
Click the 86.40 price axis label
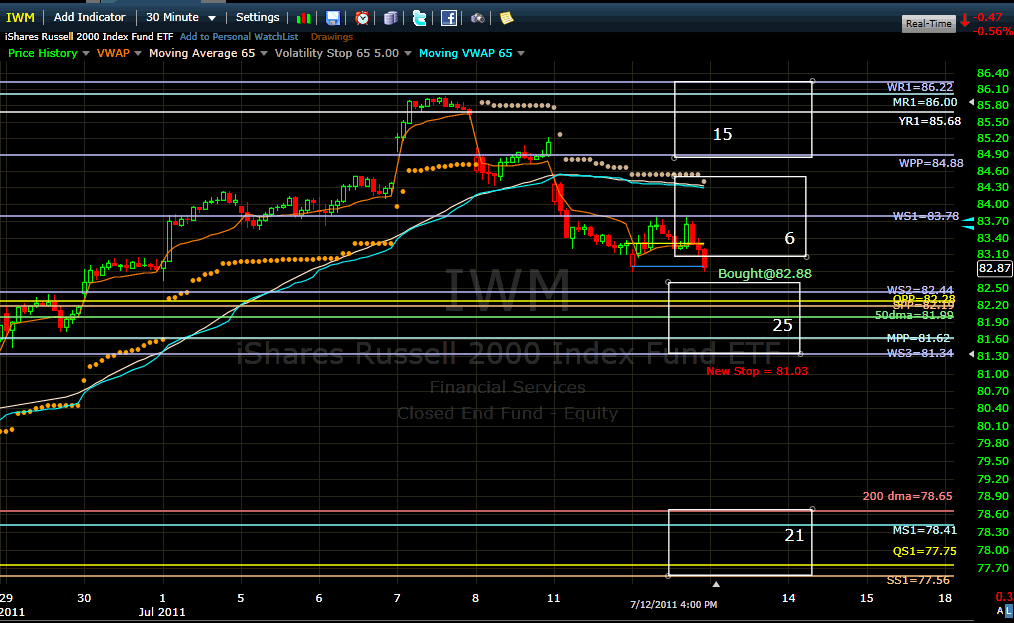(993, 73)
